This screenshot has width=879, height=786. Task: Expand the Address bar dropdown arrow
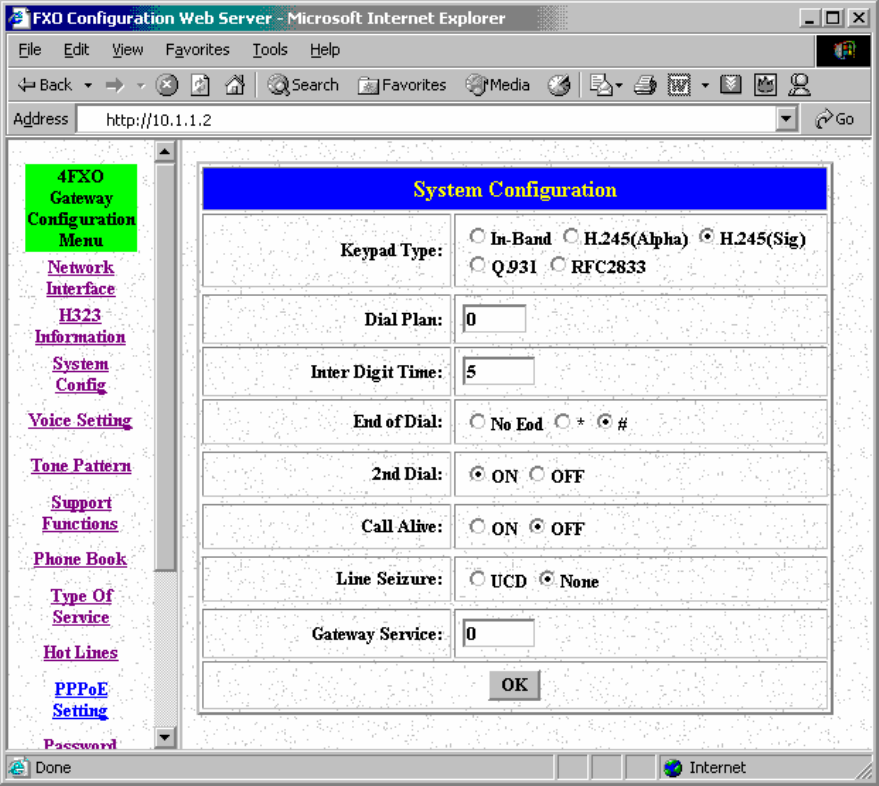coord(787,120)
